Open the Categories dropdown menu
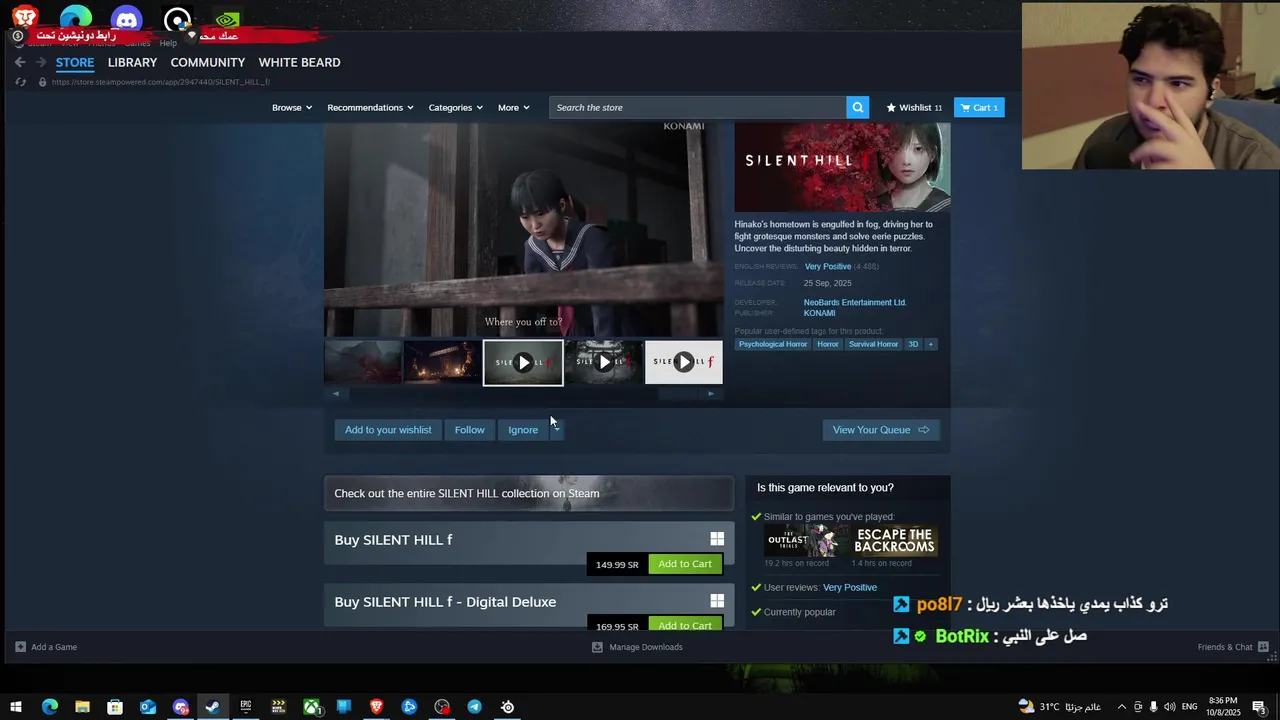1280x720 pixels. coord(456,107)
